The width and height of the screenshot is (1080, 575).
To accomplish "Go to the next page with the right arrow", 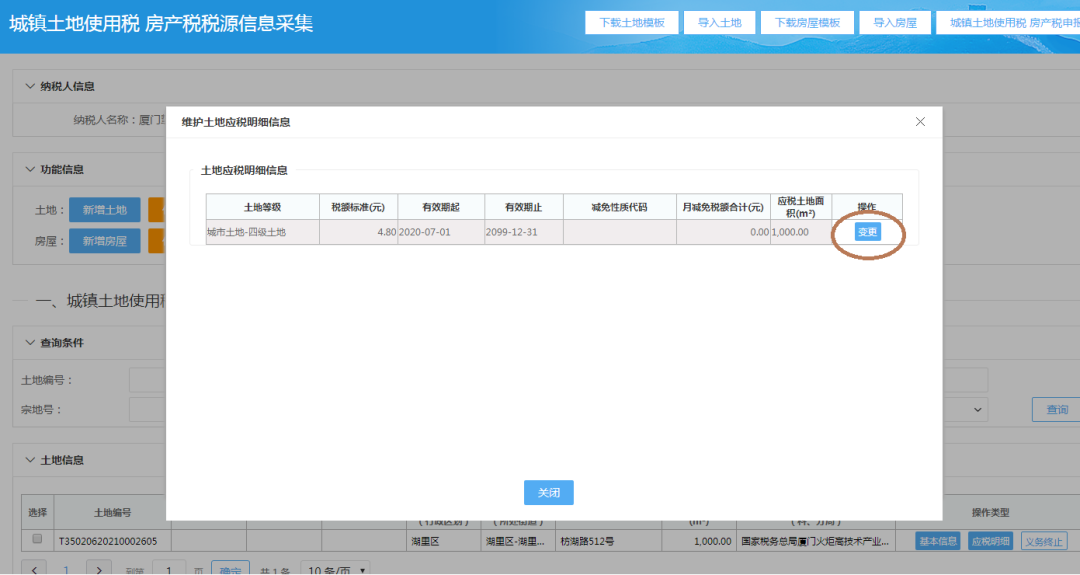I will 98,569.
